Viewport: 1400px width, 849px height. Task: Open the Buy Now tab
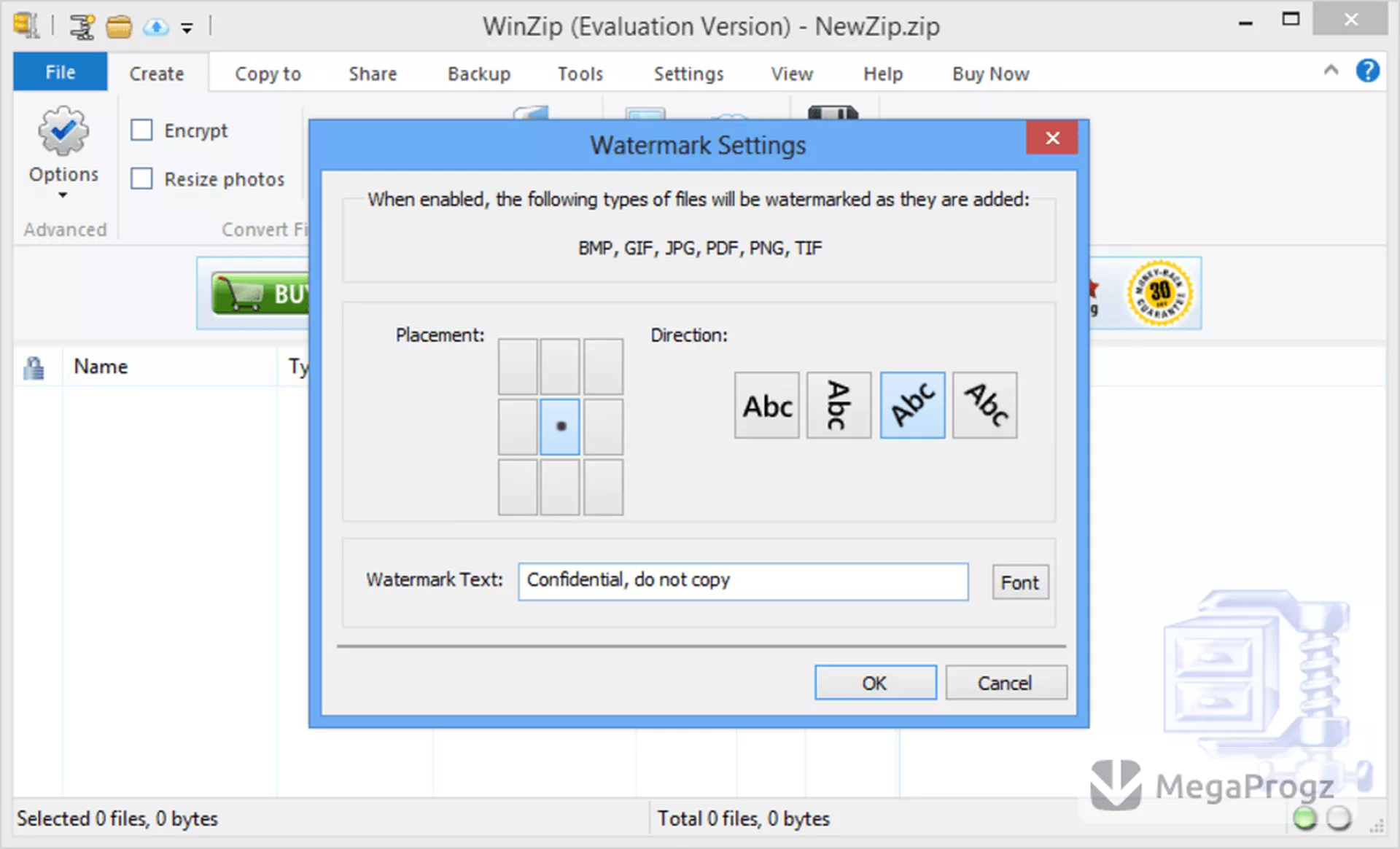tap(990, 74)
